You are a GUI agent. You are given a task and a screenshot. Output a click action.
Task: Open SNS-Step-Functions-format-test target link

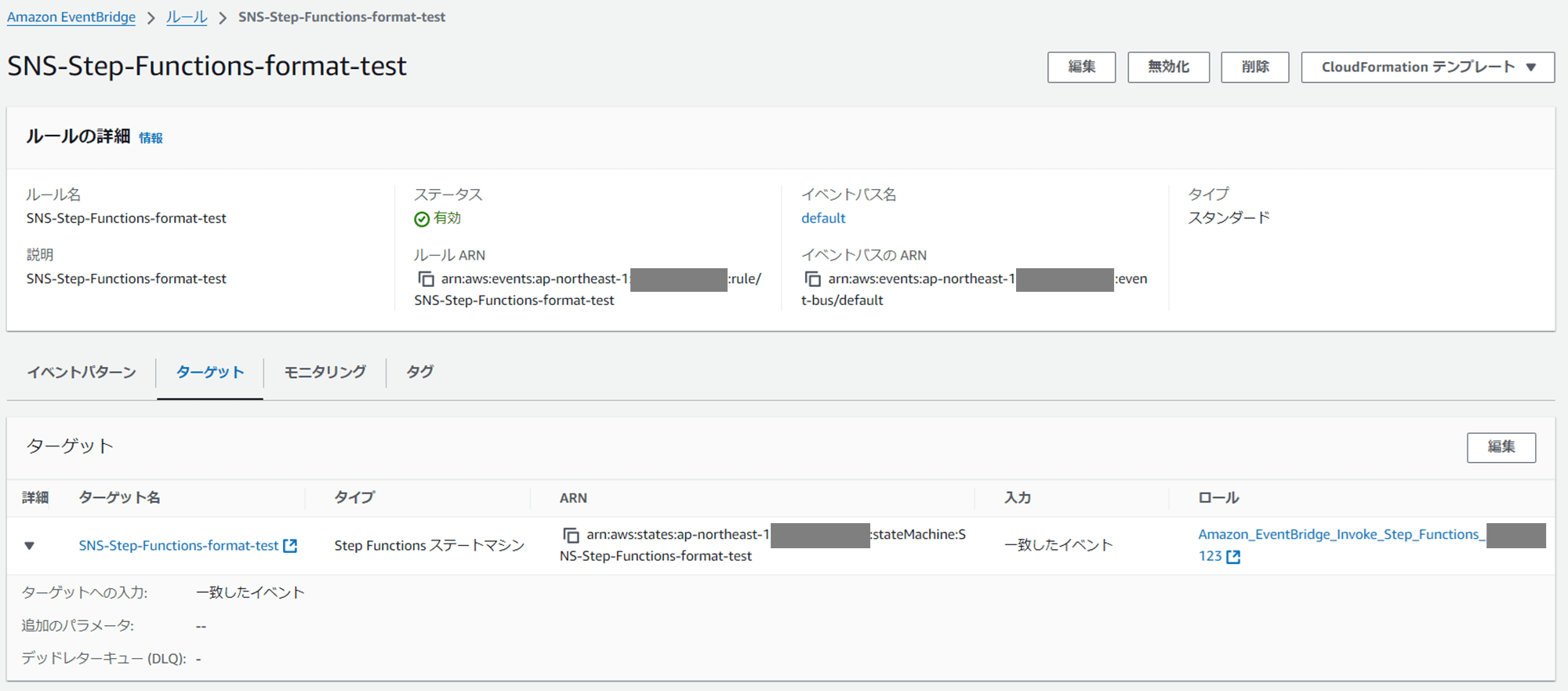179,545
